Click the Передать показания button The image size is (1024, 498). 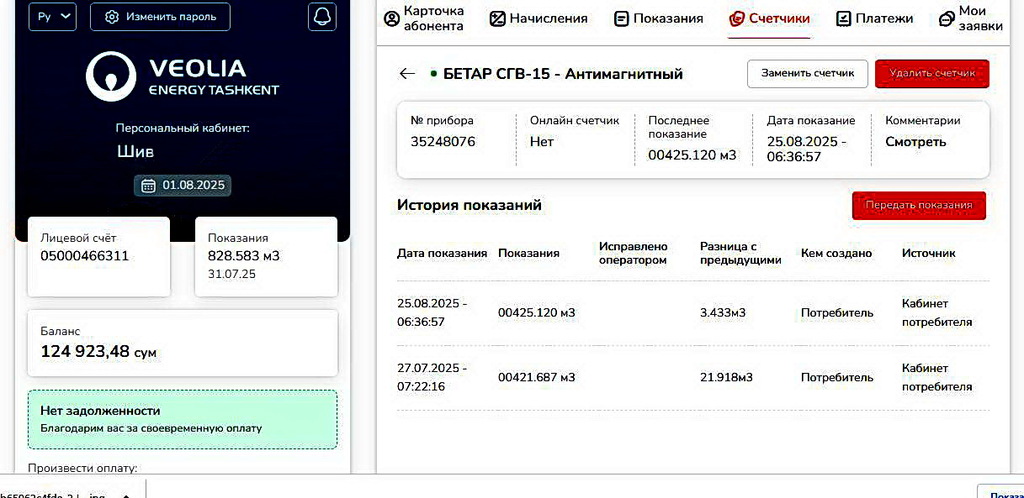point(918,205)
